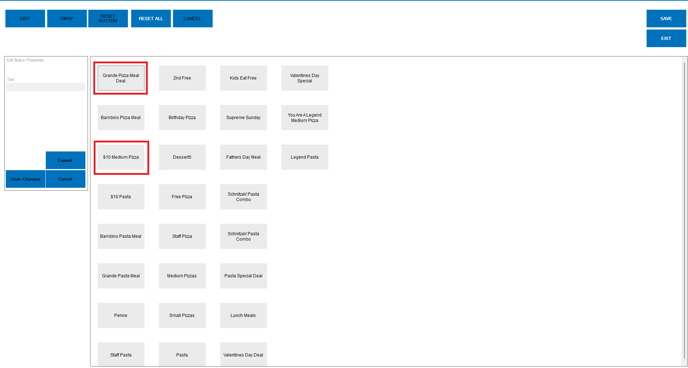Click the top toolbar CANCEL button

(193, 19)
